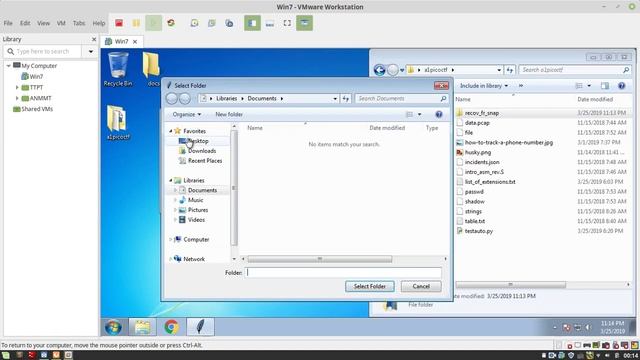This screenshot has width=640, height=360.
Task: Expand the Computer node in the dialog
Action: [x=171, y=240]
